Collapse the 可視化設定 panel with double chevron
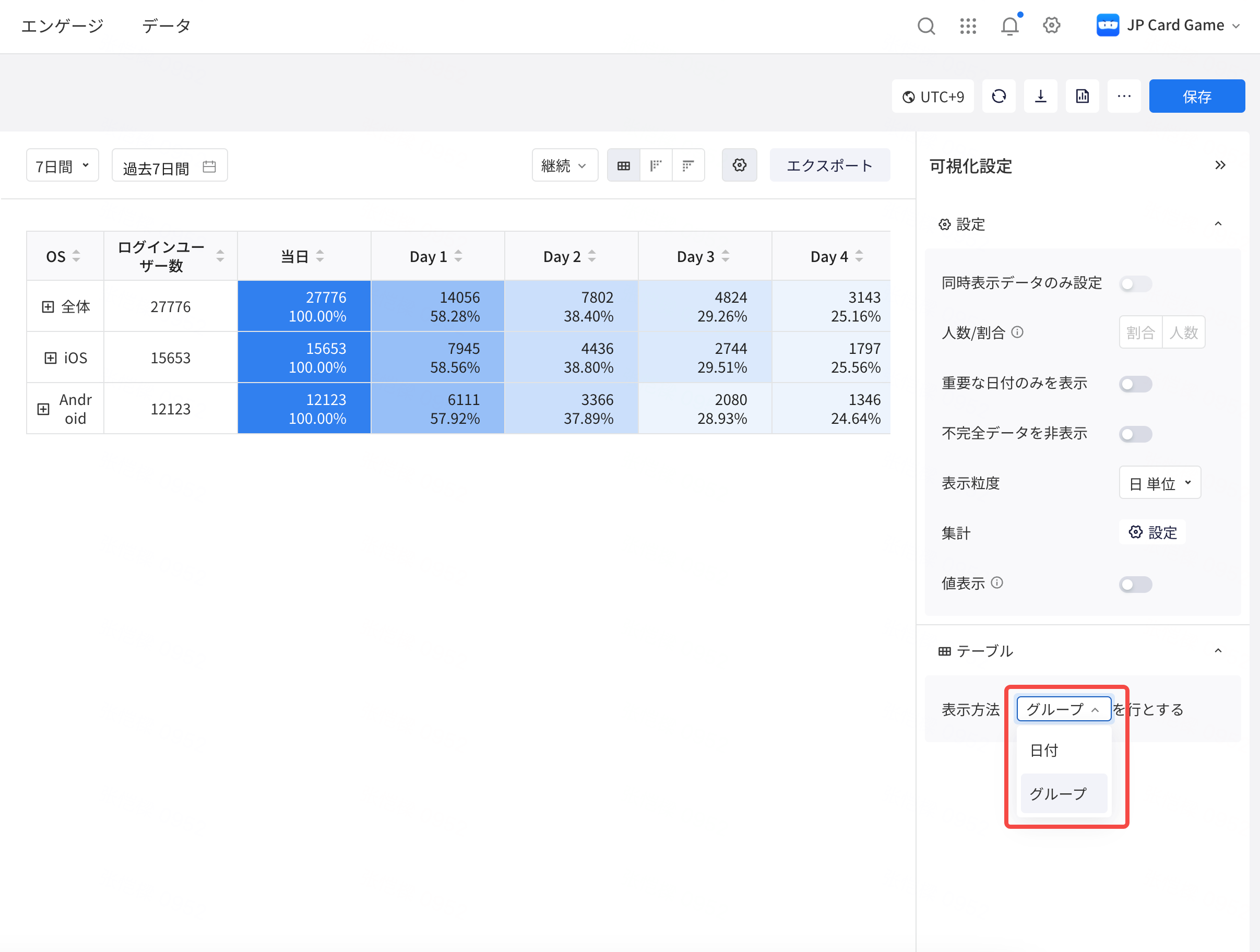 (1220, 165)
